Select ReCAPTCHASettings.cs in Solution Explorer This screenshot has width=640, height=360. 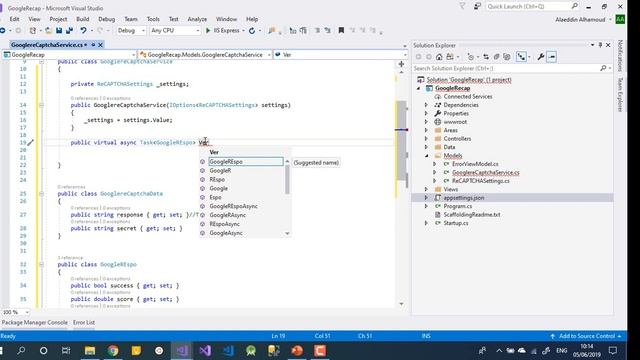coord(480,181)
